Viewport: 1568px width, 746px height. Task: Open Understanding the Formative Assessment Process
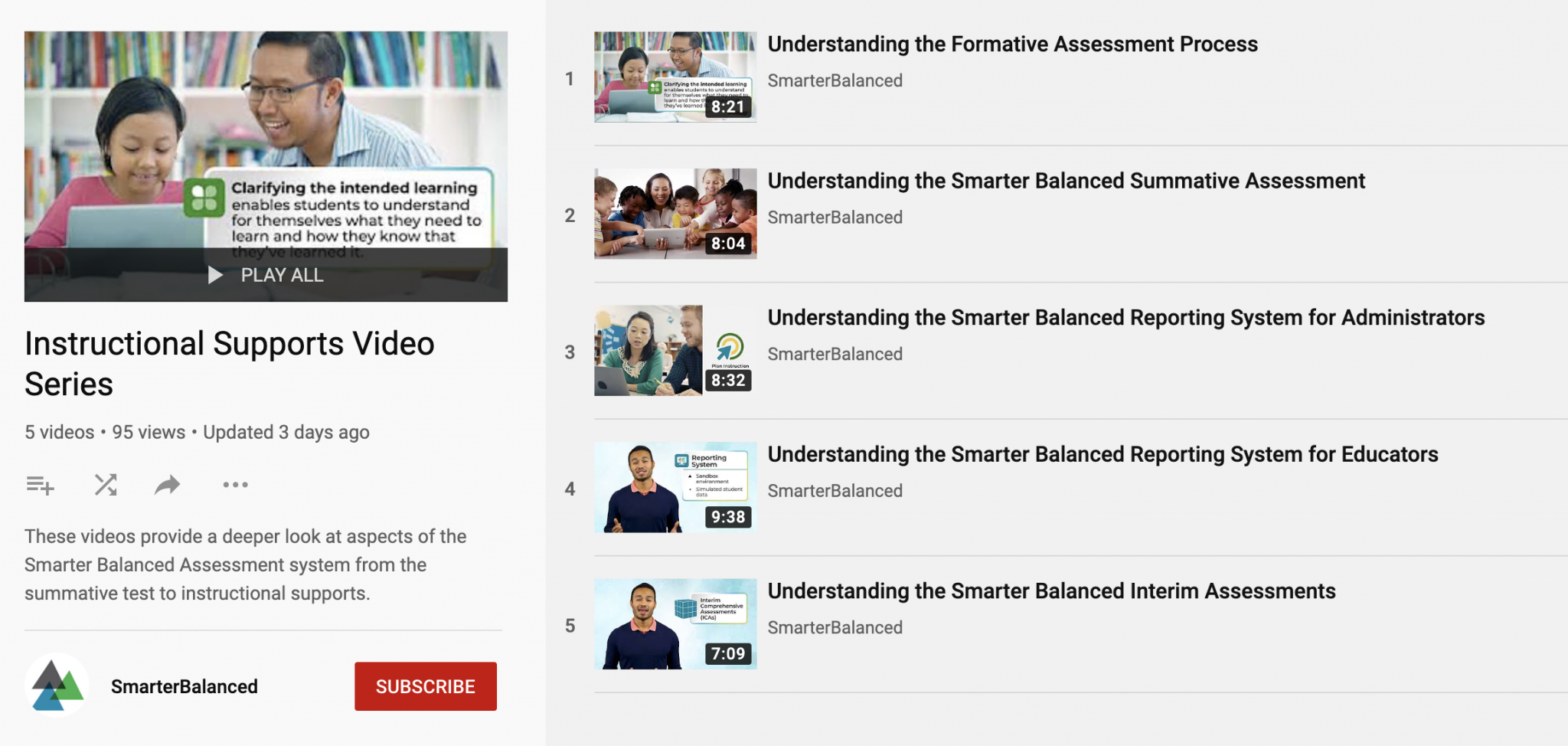point(1012,44)
